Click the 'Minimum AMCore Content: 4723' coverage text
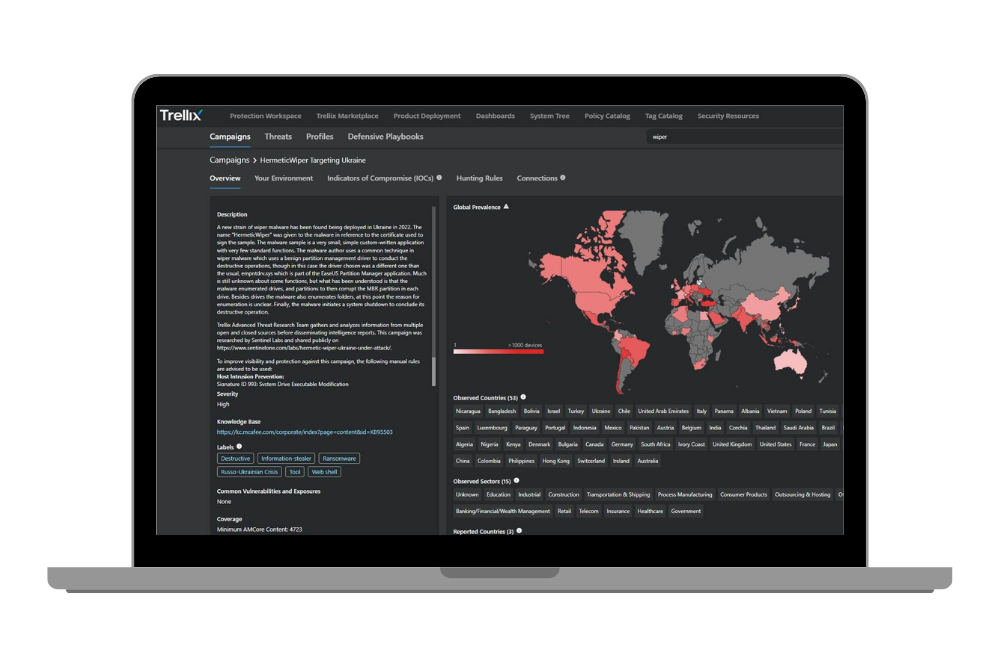Viewport: 1000px width, 667px height. coord(260,529)
